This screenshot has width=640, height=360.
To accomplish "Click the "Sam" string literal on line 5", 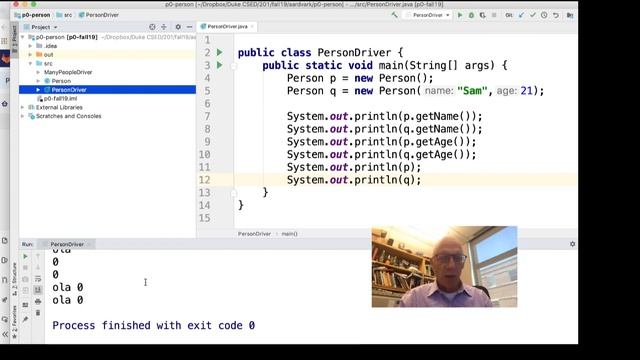I will point(472,91).
